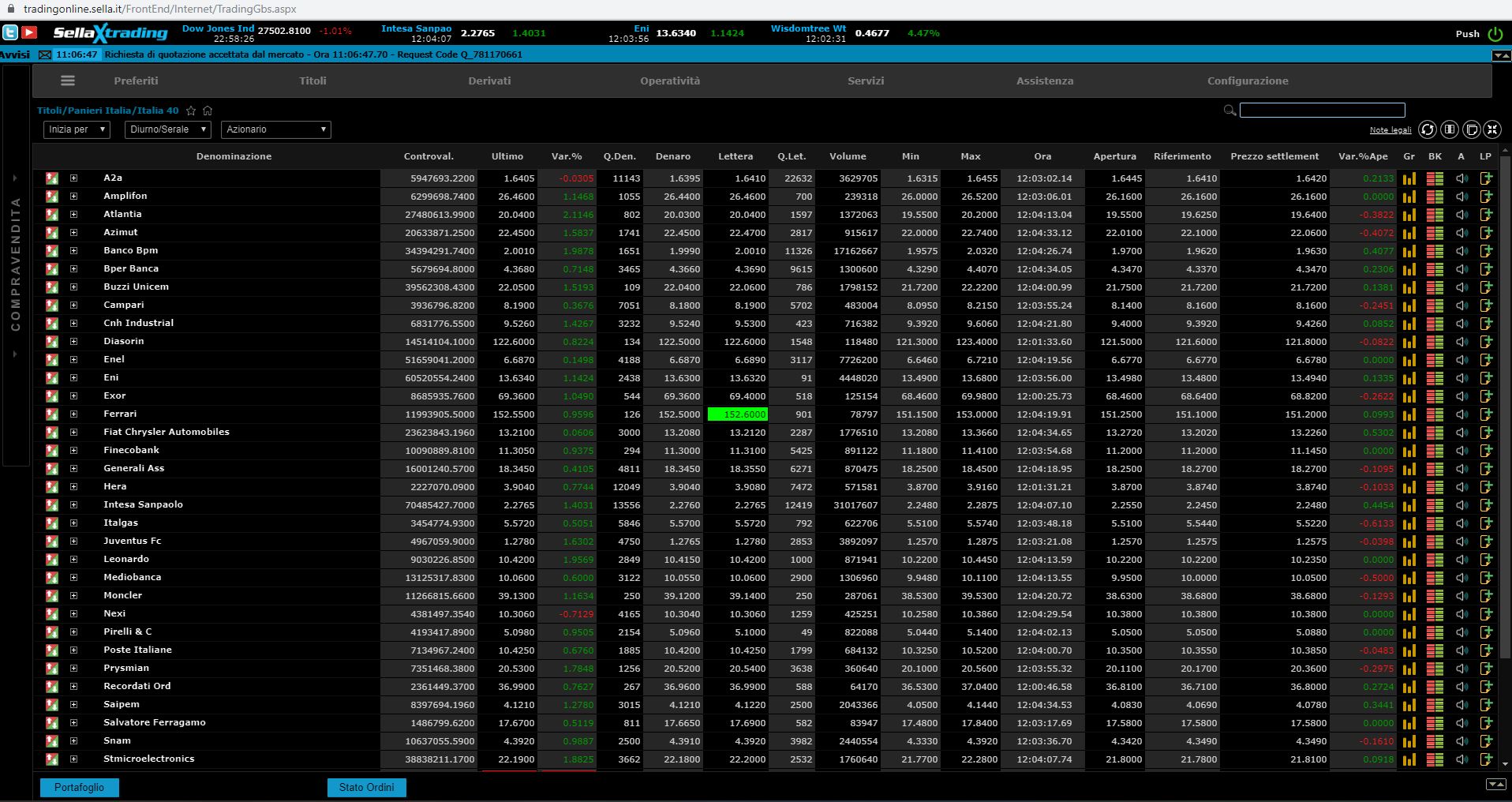
Task: Open the Titoli menu
Action: point(313,81)
